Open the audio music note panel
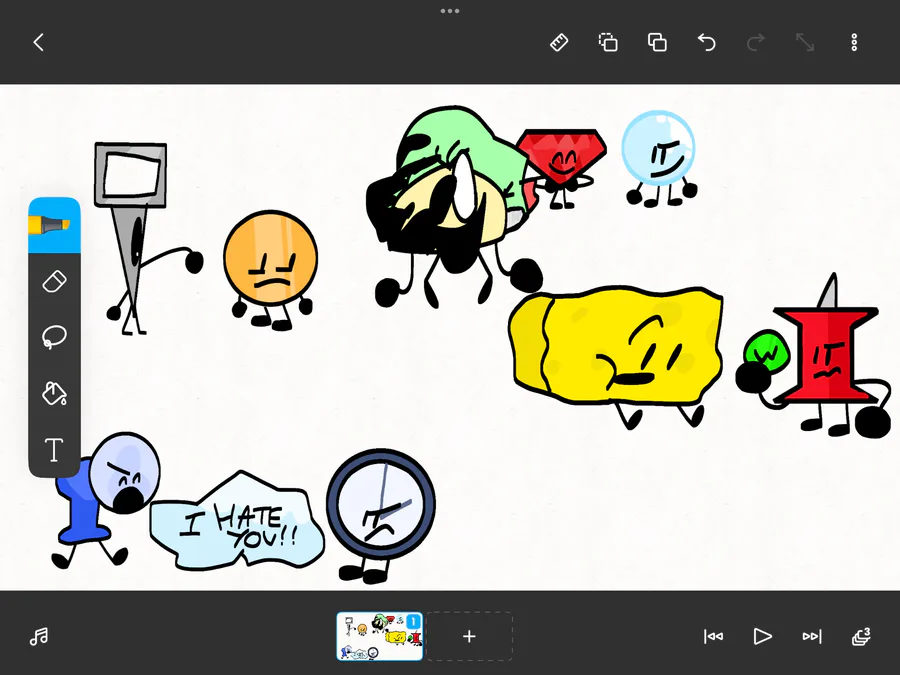This screenshot has height=675, width=900. point(39,637)
